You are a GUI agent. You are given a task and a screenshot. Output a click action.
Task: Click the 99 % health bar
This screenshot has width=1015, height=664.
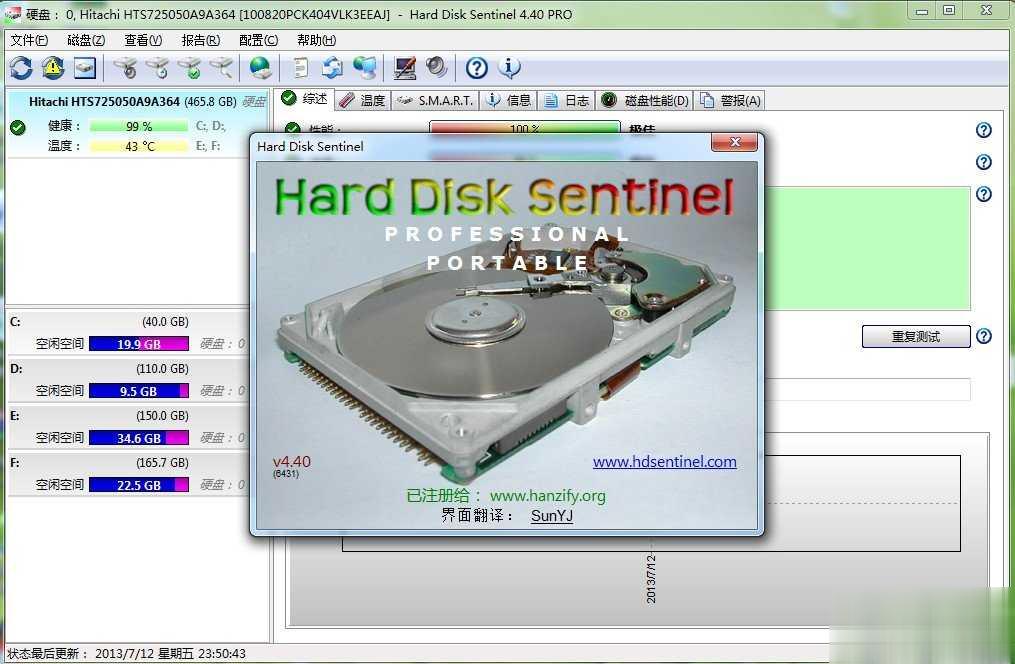click(139, 126)
